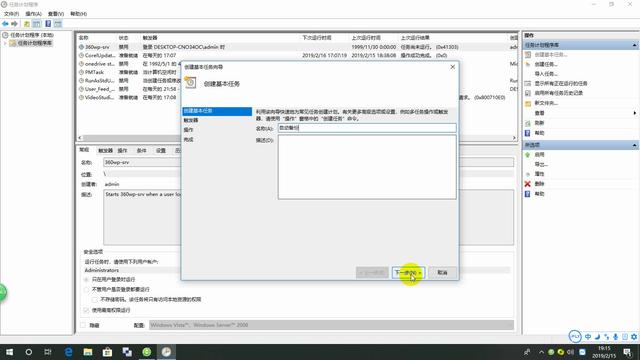
Task: Click the help icon in the toolbar
Action: (x=48, y=24)
